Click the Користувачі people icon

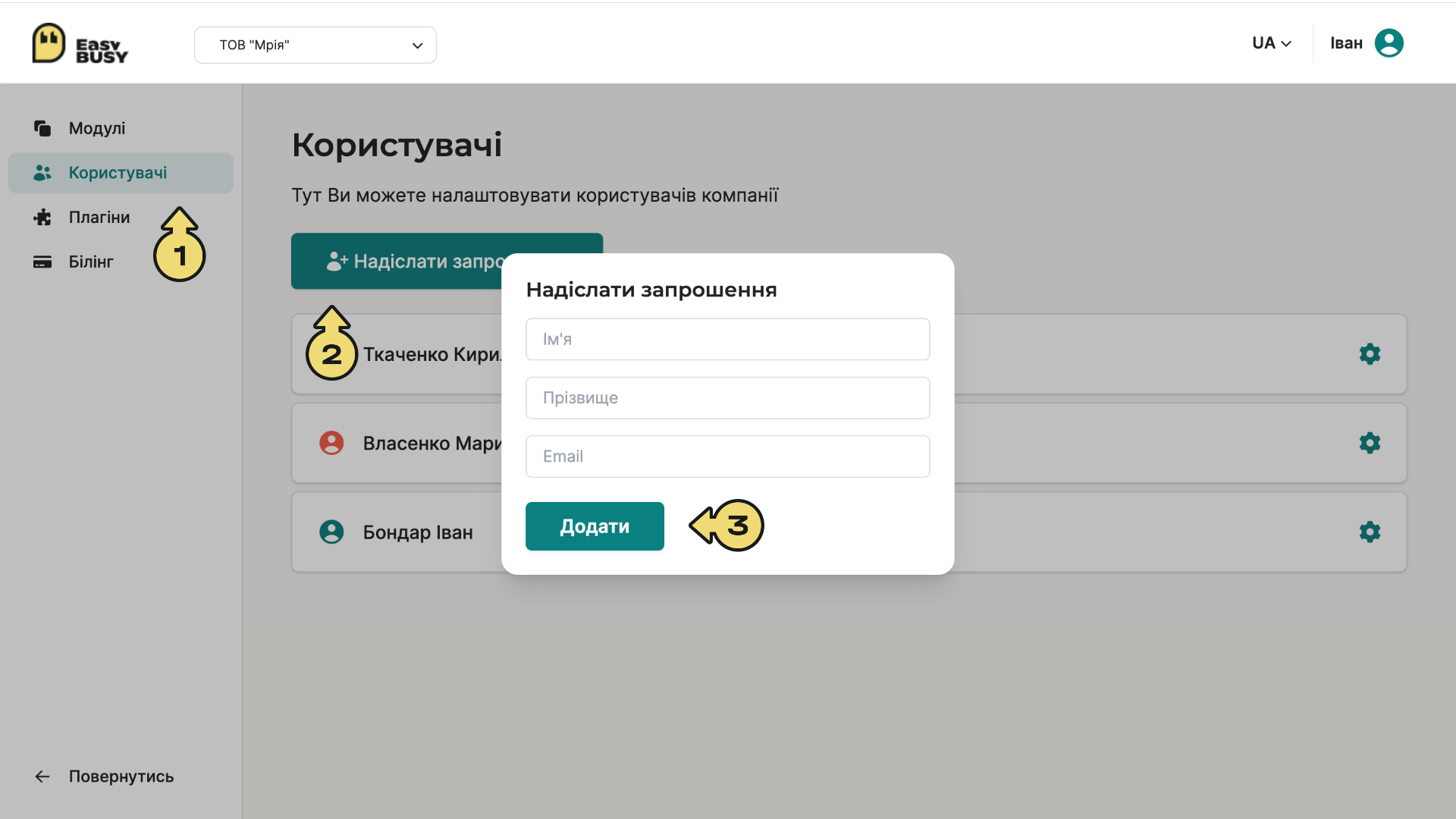click(x=42, y=173)
